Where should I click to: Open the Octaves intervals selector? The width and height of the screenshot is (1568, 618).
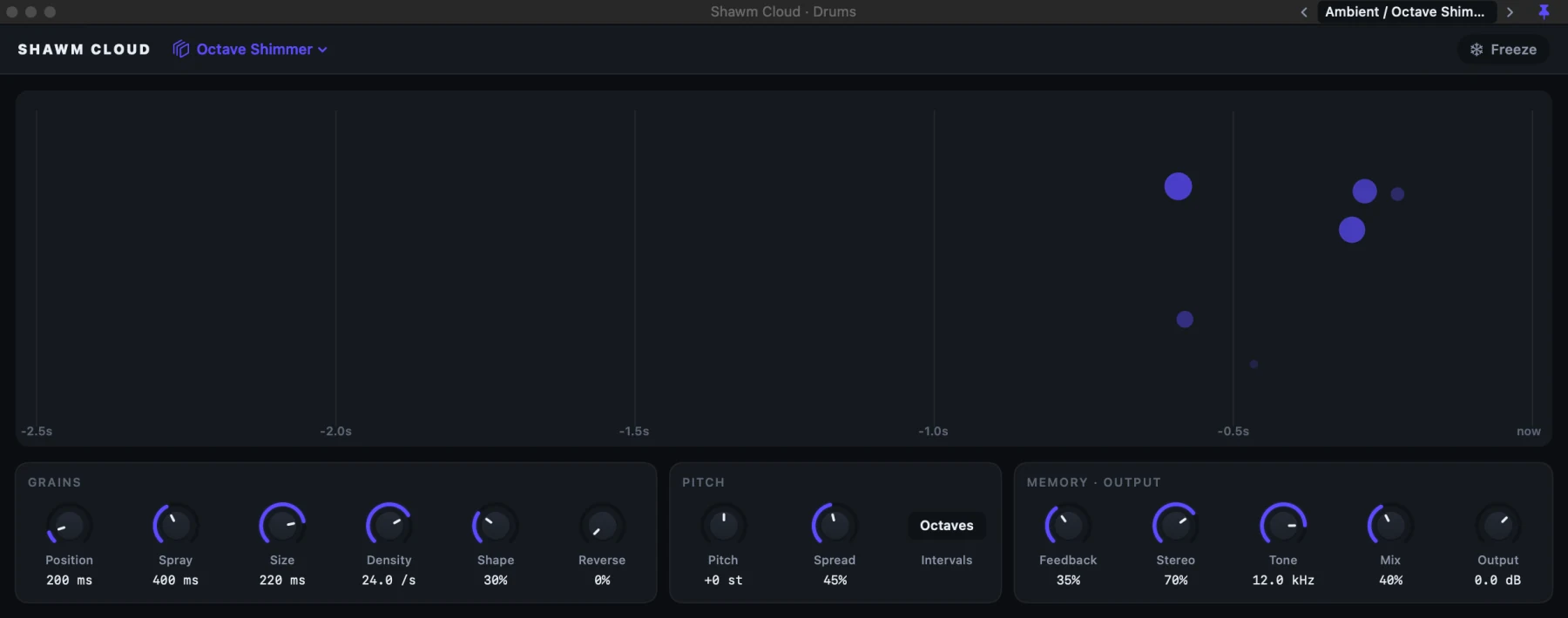pos(947,526)
